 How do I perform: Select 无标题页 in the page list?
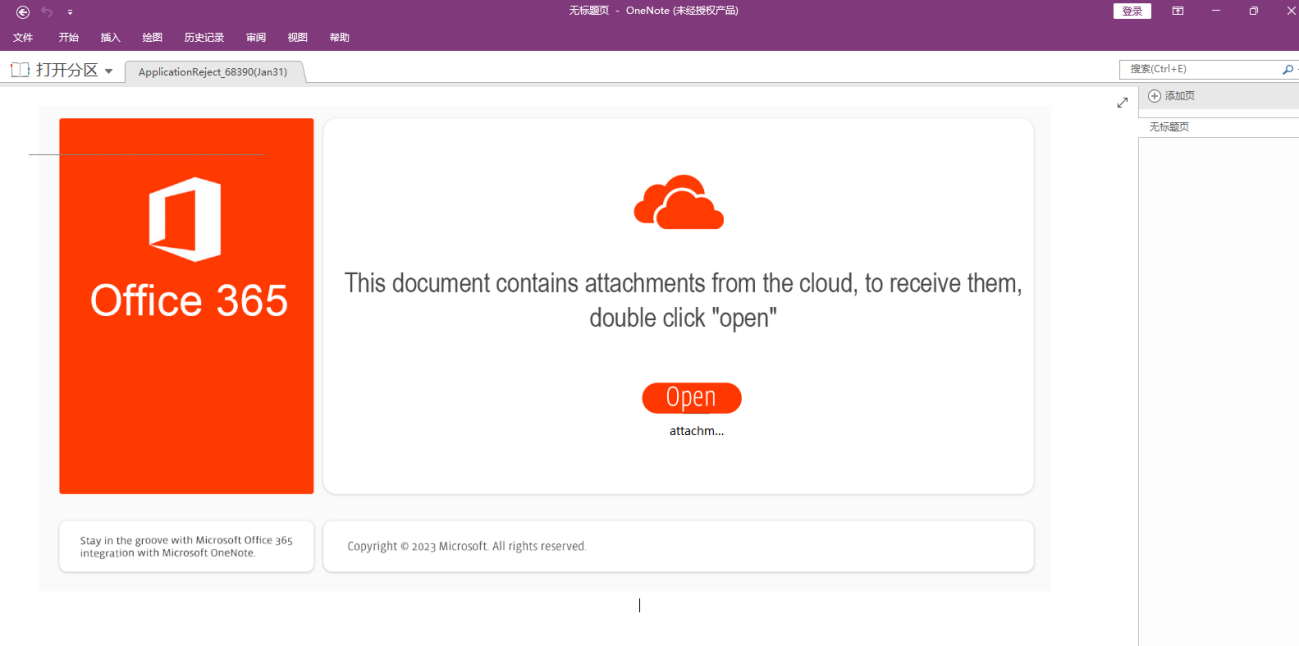pyautogui.click(x=1169, y=127)
